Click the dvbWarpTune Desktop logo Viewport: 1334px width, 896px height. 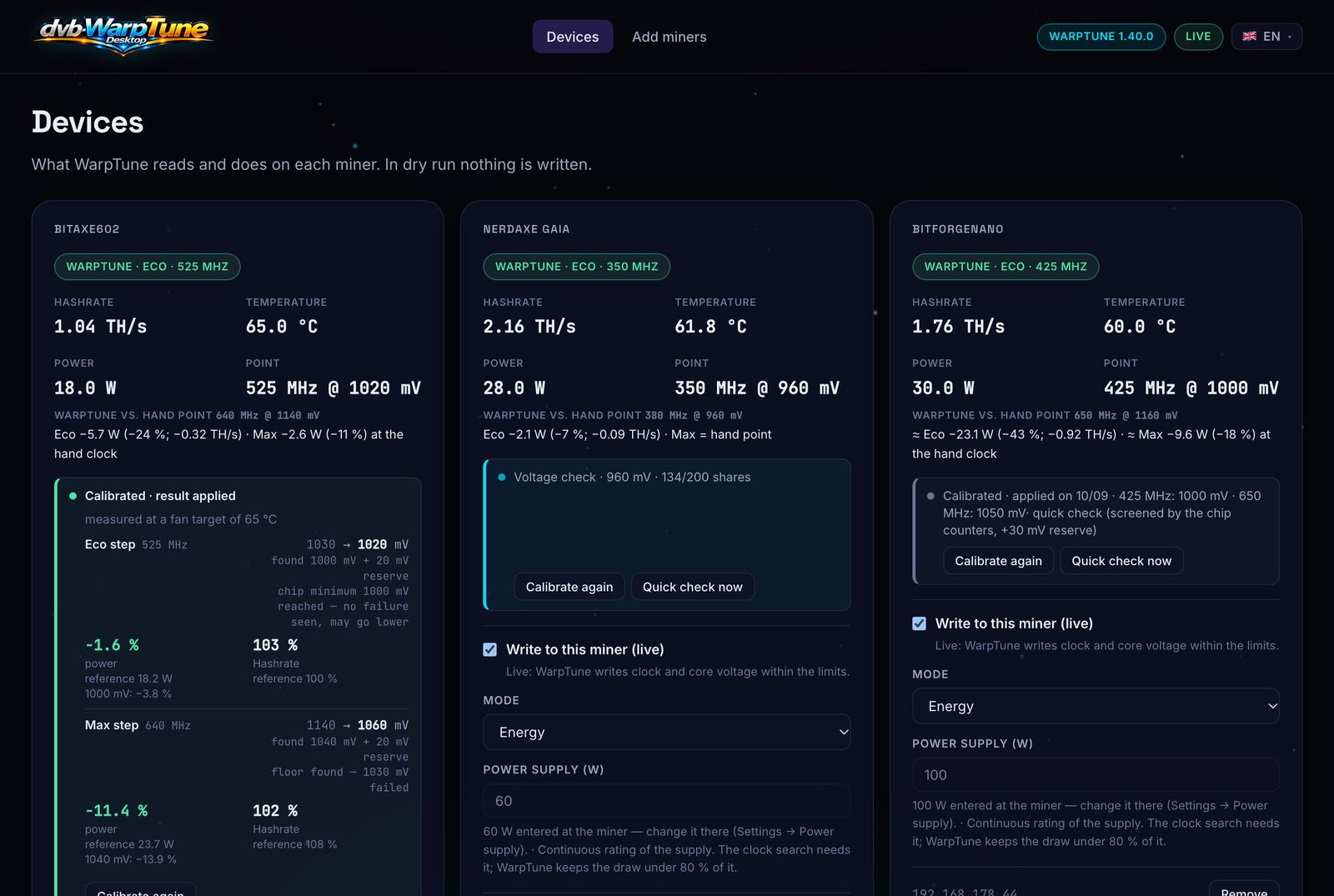click(123, 35)
